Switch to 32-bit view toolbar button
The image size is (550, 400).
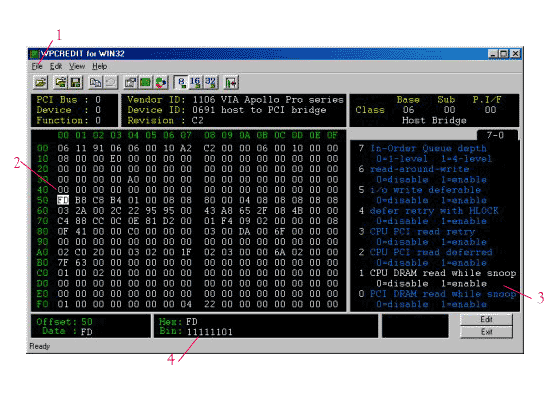pyautogui.click(x=210, y=83)
